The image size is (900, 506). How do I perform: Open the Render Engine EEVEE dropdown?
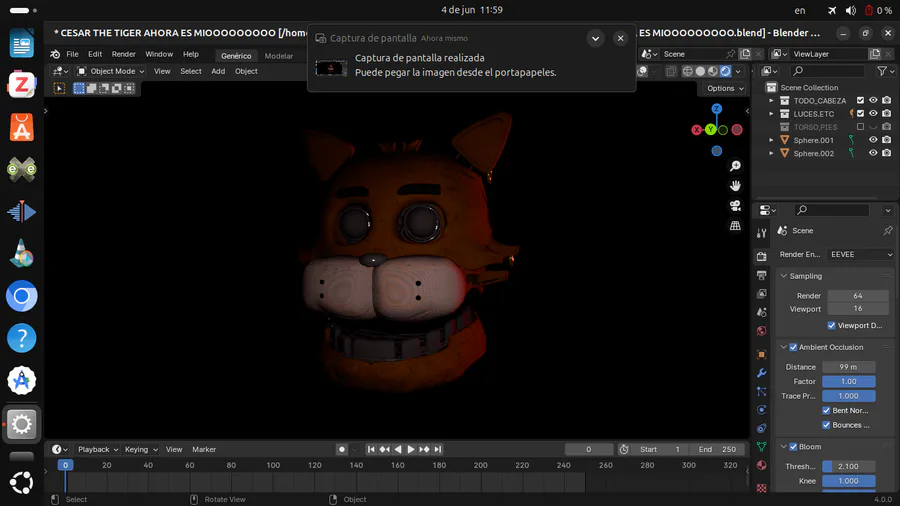pyautogui.click(x=860, y=255)
